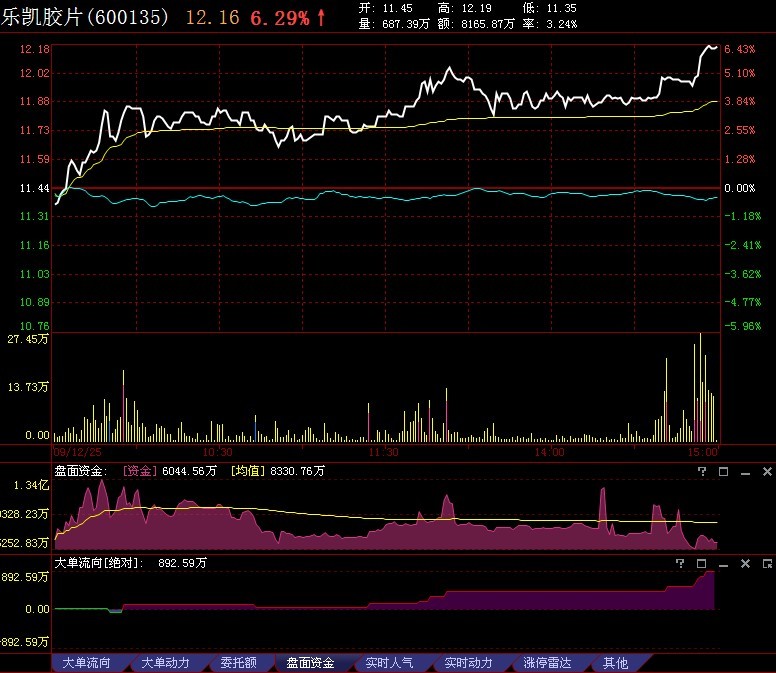Click the 27.45万 volume axis label
Screen dimensions: 776x673
28,339
